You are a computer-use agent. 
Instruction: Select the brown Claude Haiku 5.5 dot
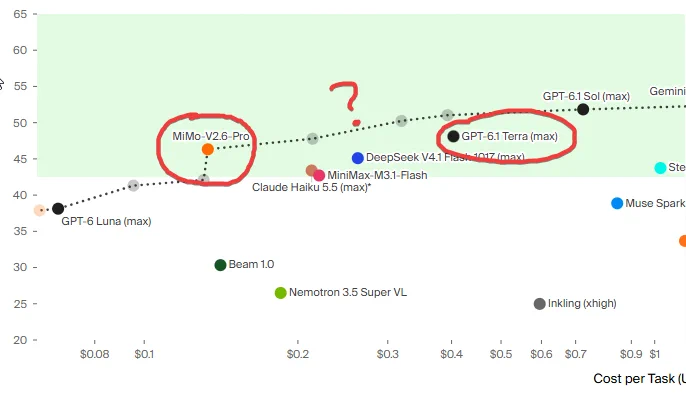pyautogui.click(x=311, y=170)
